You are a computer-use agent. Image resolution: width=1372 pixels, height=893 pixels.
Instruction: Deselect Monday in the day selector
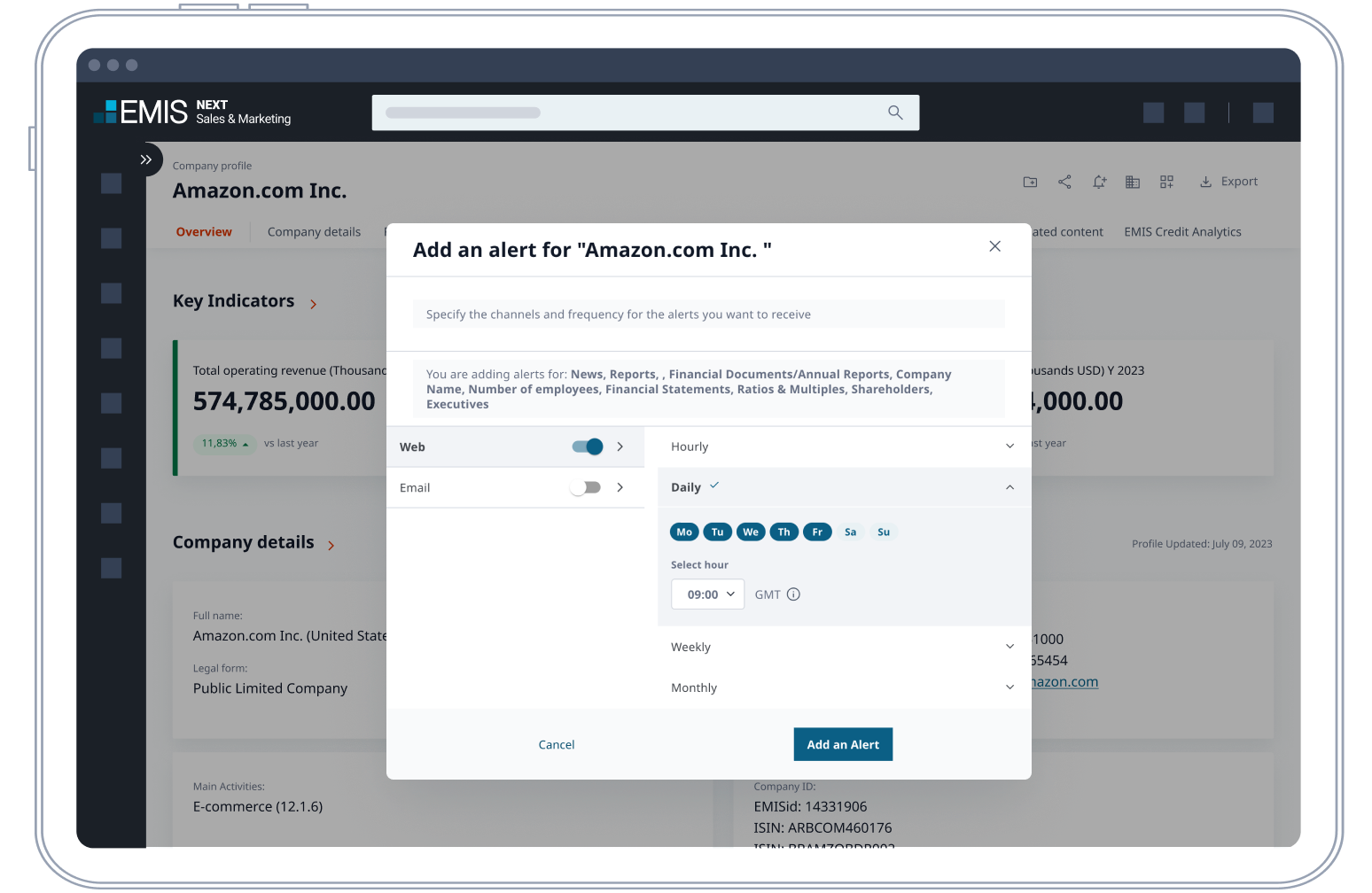684,532
